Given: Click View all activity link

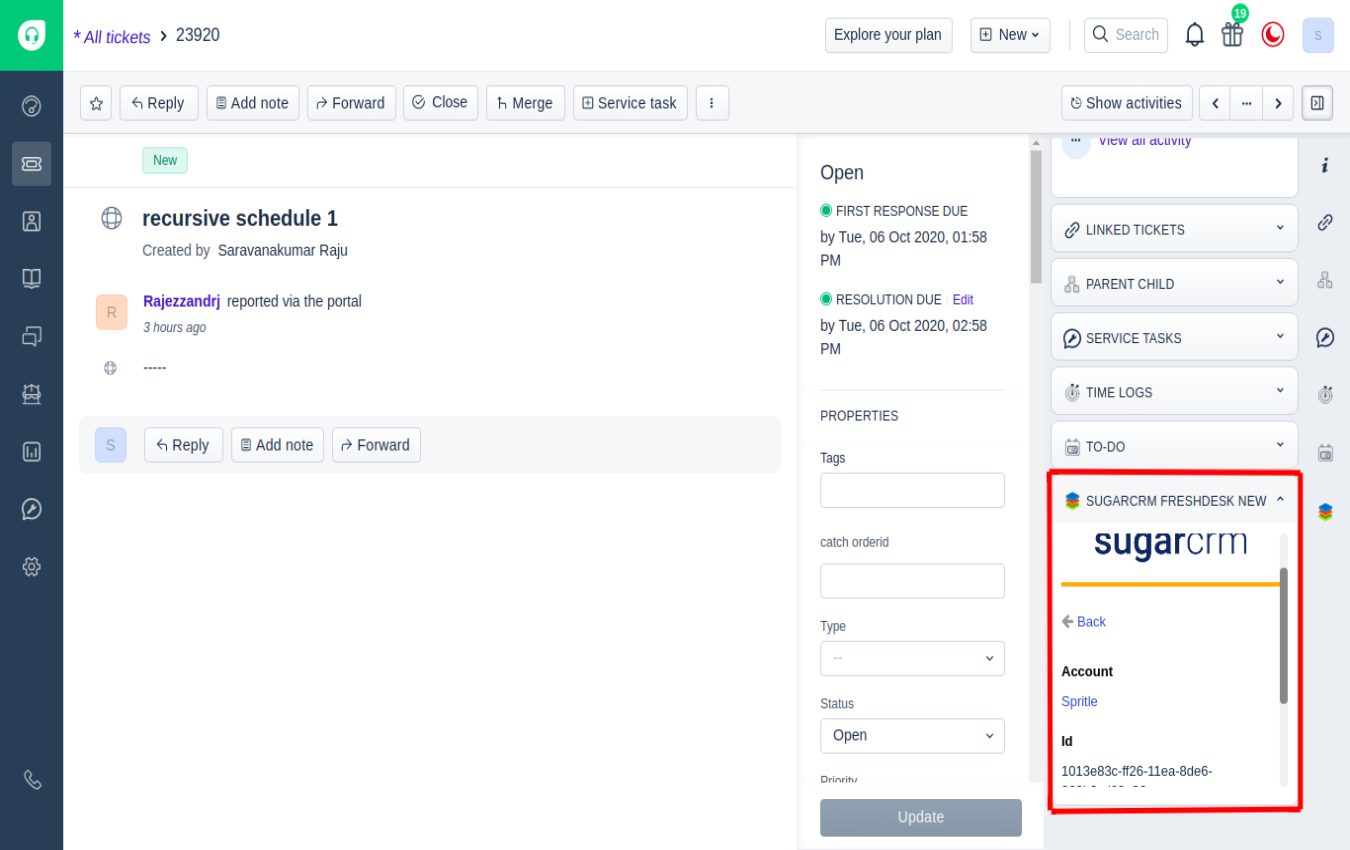Looking at the screenshot, I should tap(1145, 141).
